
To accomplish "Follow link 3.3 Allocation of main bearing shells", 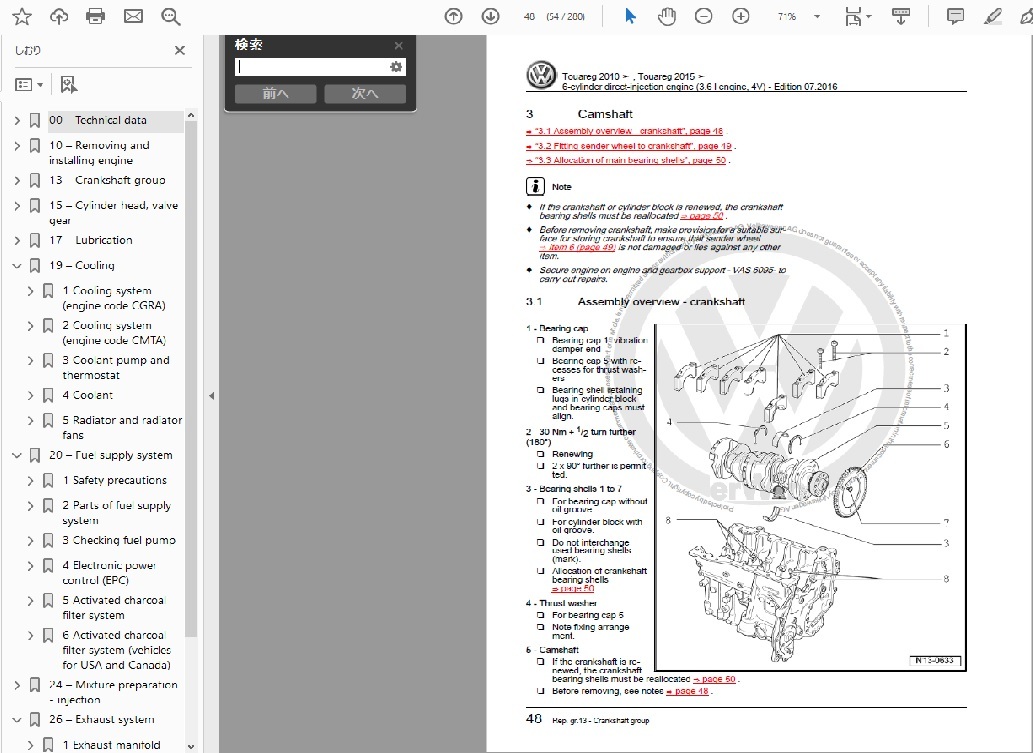I will [x=626, y=160].
